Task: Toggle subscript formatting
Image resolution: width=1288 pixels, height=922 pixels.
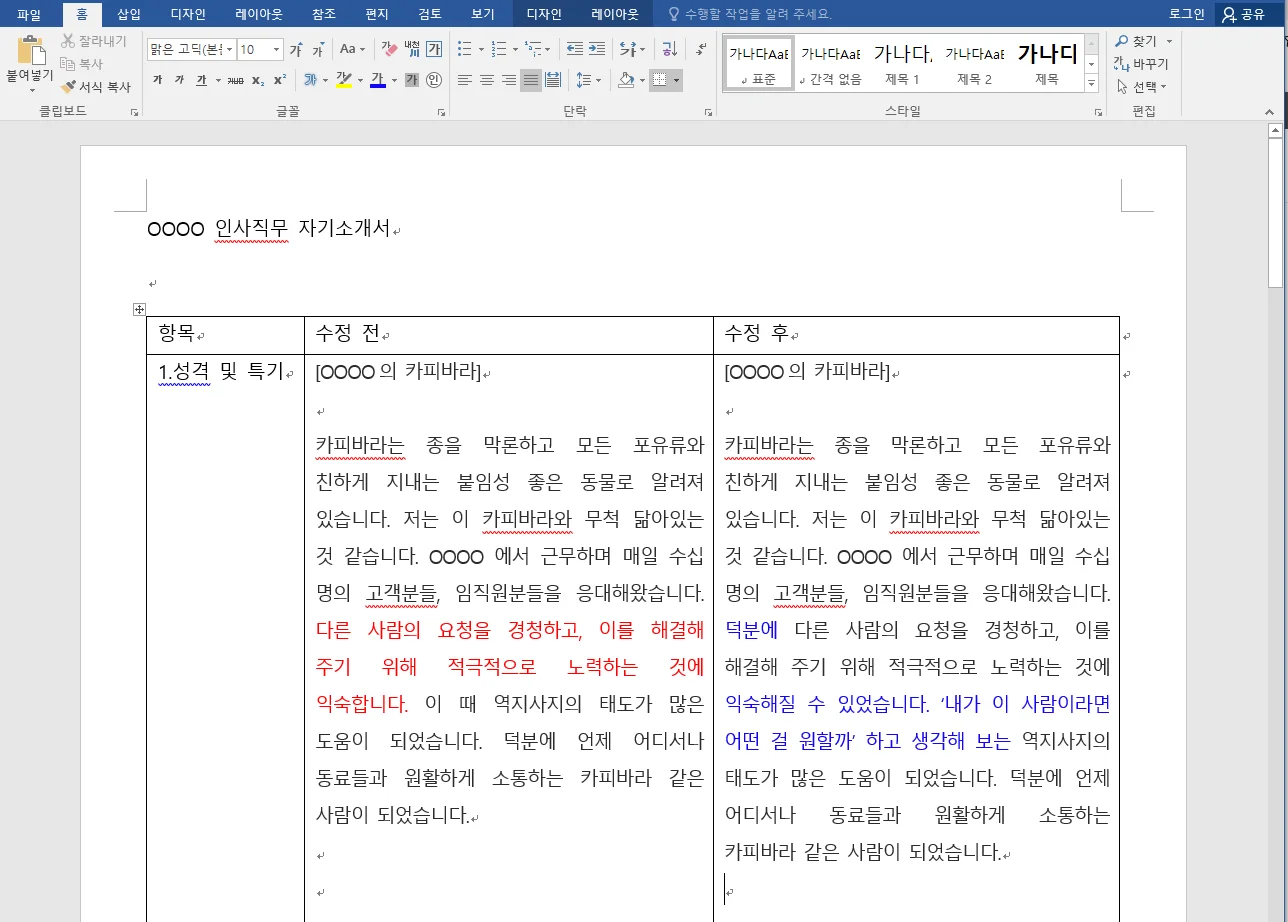Action: (257, 80)
